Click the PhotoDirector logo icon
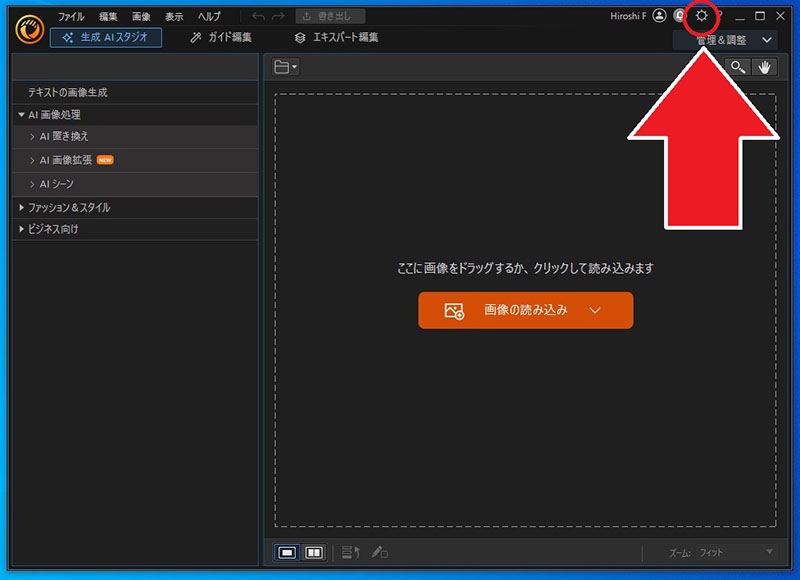Viewport: 800px width, 580px height. click(x=29, y=28)
